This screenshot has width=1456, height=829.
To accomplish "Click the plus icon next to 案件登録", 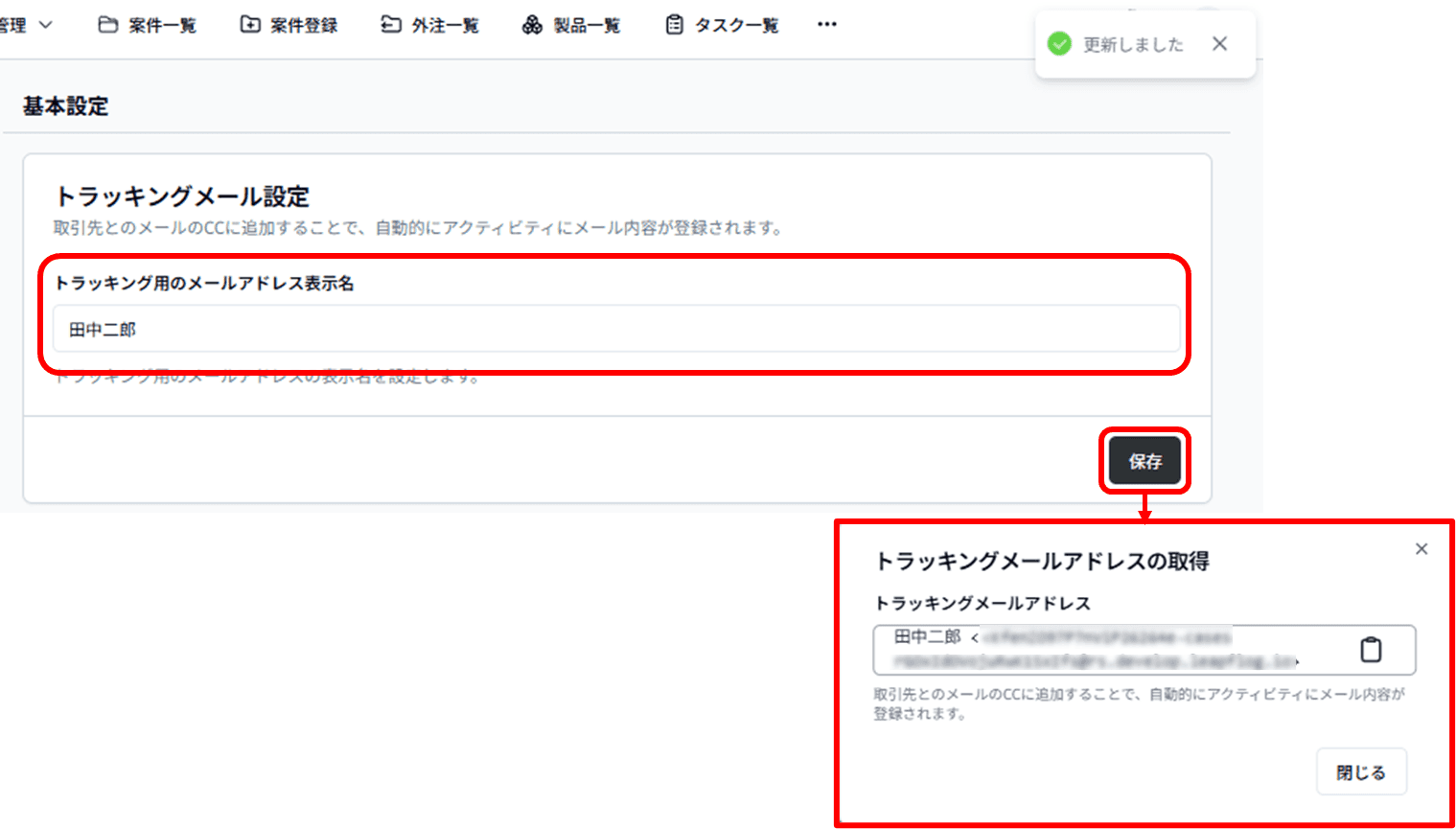I will coord(251,25).
